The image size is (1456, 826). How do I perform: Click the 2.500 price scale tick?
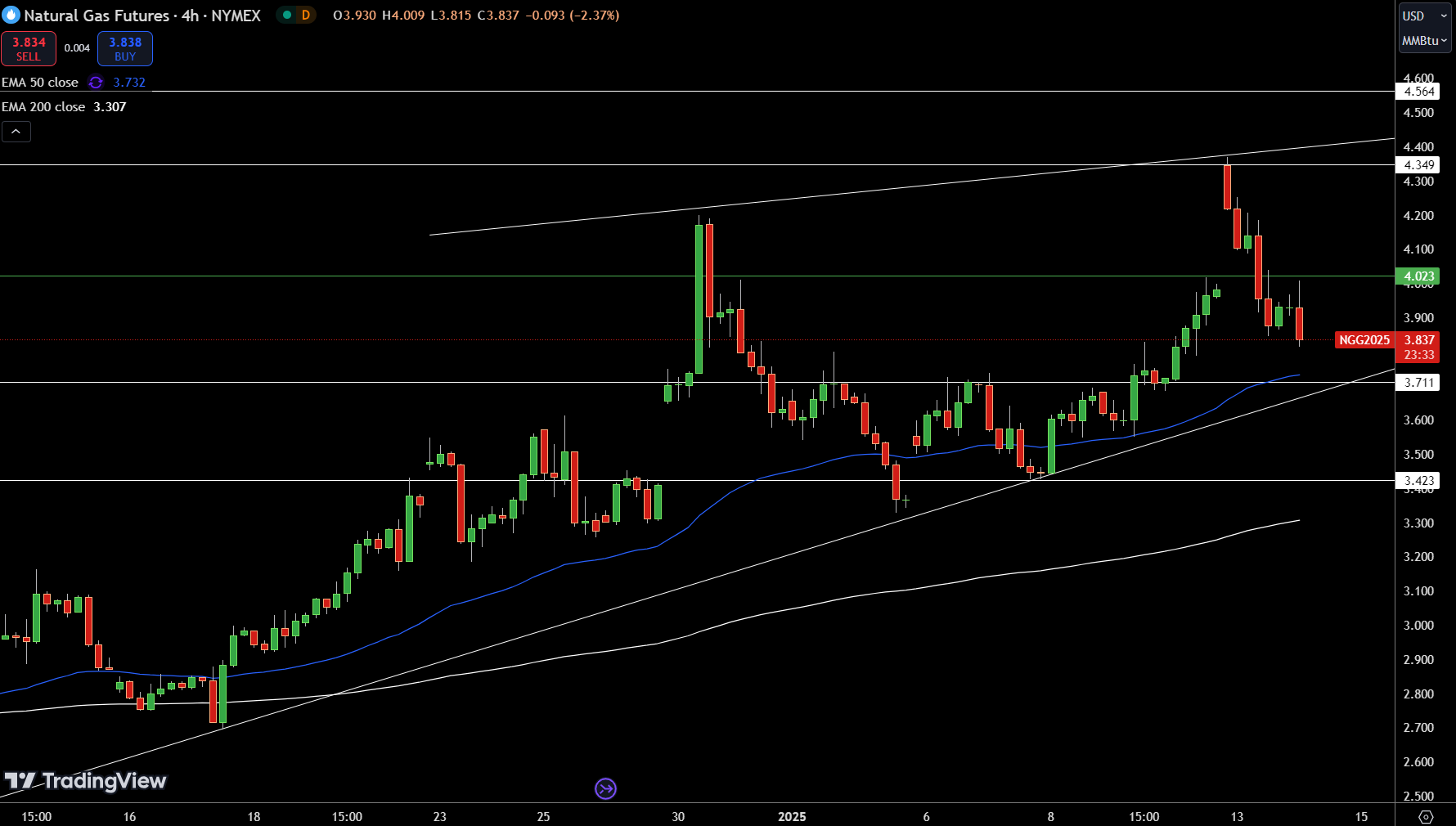tap(1418, 796)
